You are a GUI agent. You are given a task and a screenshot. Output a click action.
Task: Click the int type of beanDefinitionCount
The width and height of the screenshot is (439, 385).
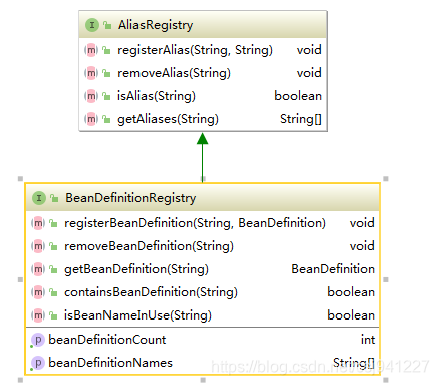pyautogui.click(x=368, y=340)
